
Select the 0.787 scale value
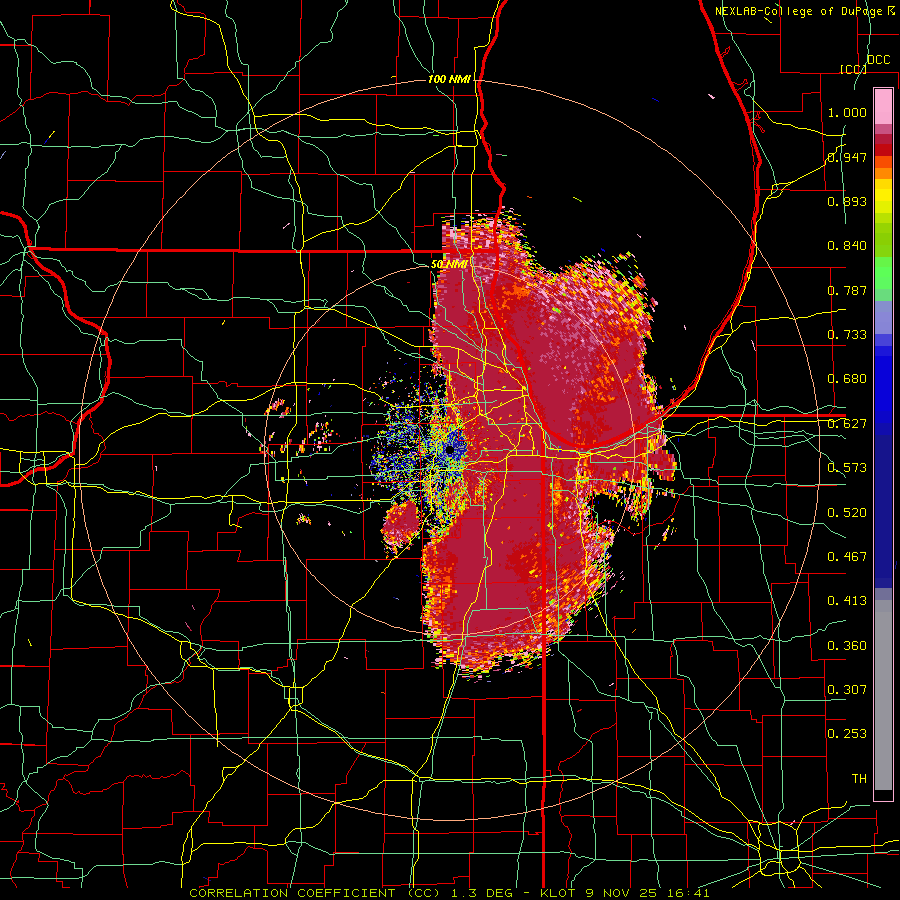[847, 290]
